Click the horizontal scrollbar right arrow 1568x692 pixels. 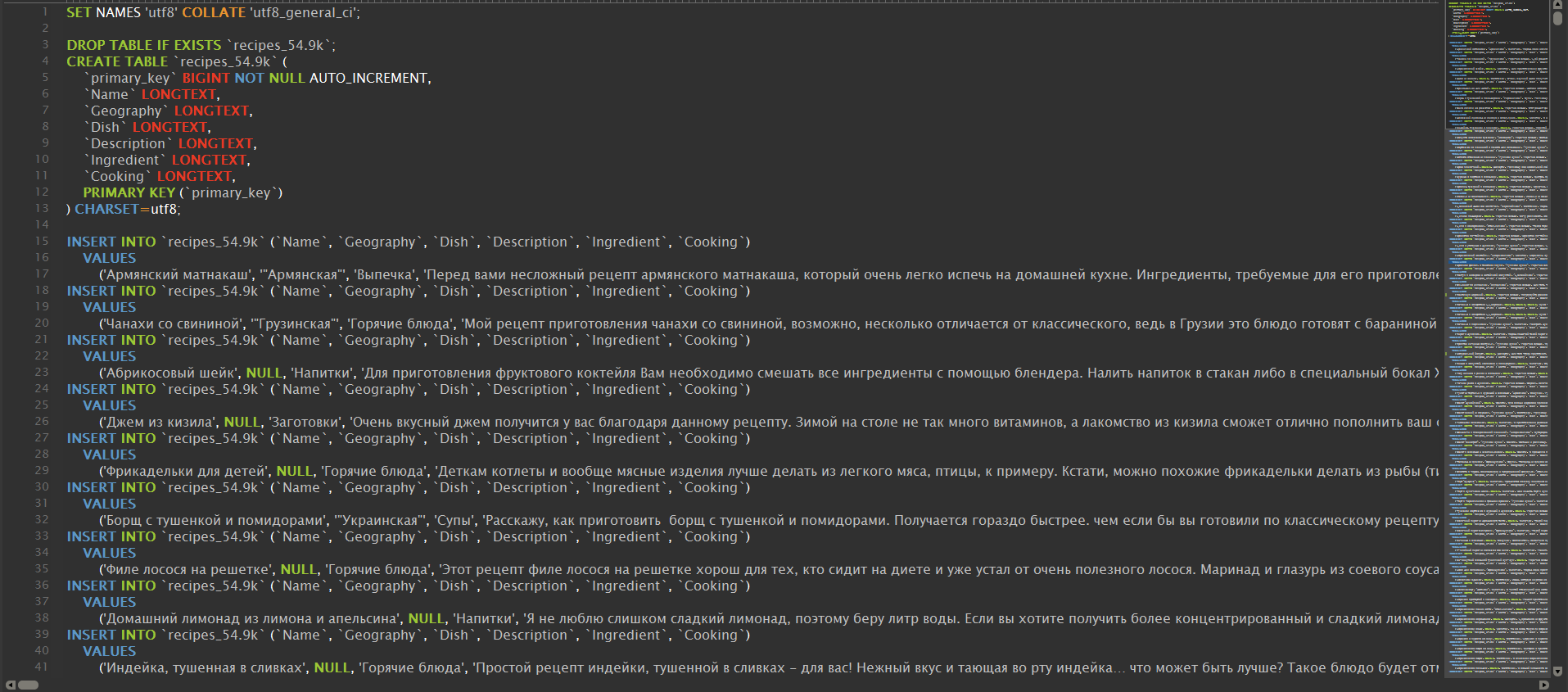point(1544,685)
